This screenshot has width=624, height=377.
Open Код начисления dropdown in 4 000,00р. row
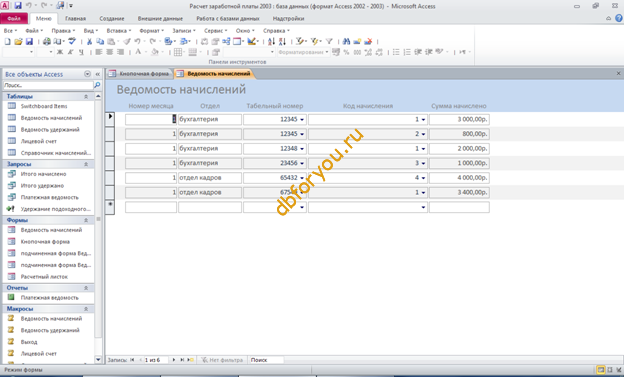423,178
